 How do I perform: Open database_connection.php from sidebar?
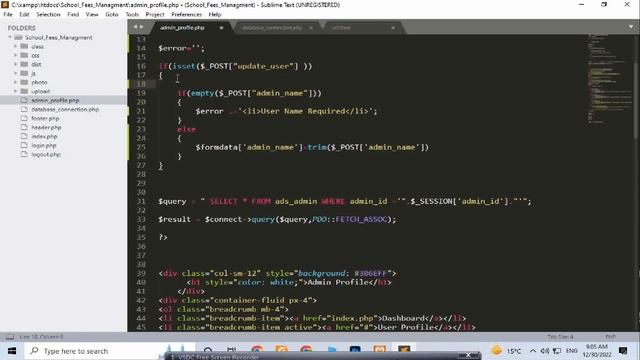[65, 109]
